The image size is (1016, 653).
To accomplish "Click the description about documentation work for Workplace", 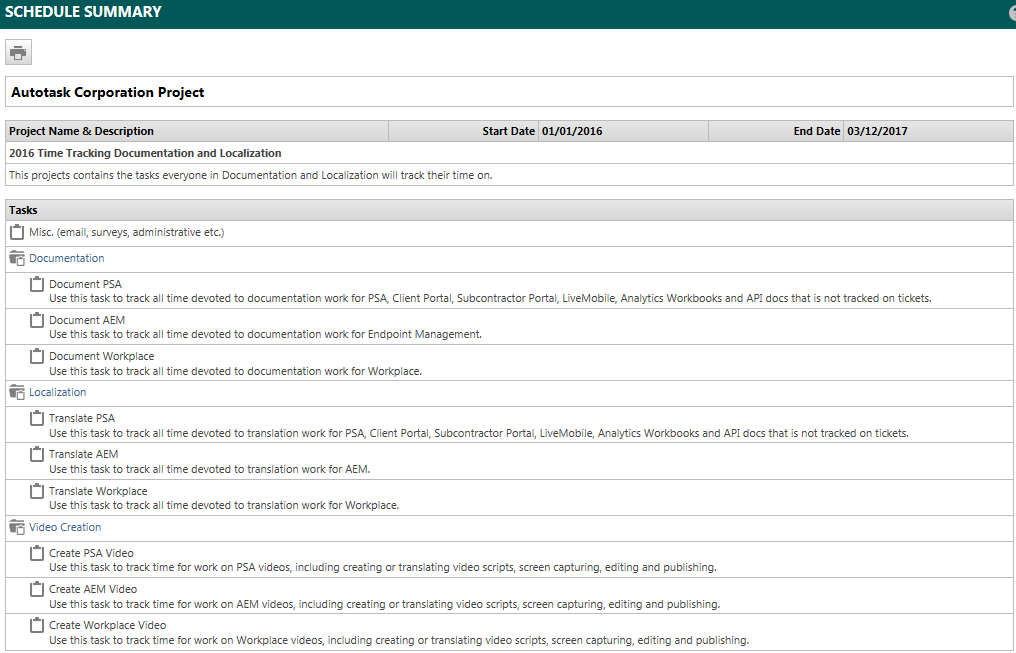I will click(236, 371).
